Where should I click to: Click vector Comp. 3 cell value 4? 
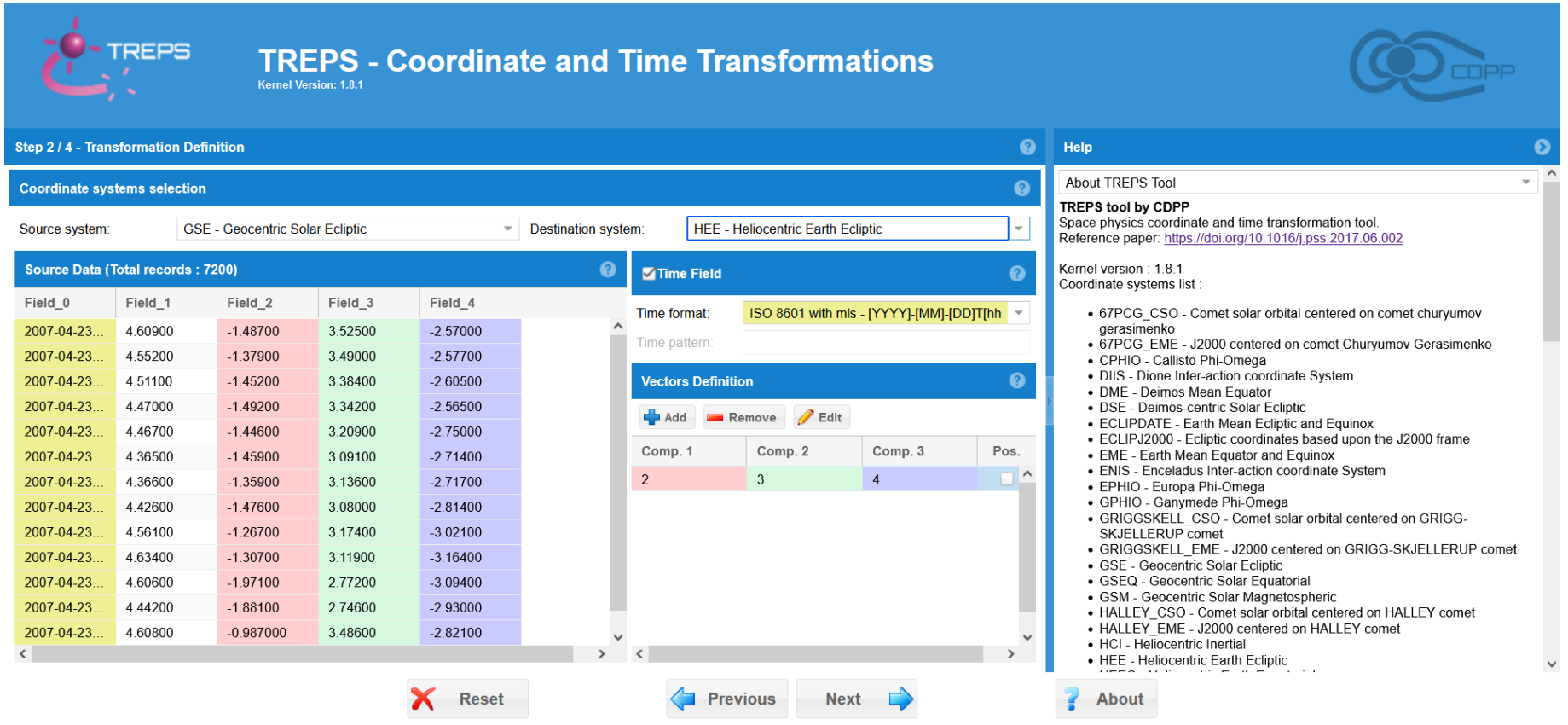[x=919, y=479]
